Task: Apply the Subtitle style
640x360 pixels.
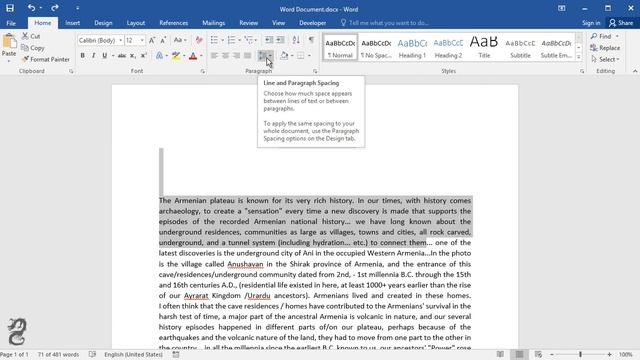Action: click(520, 47)
